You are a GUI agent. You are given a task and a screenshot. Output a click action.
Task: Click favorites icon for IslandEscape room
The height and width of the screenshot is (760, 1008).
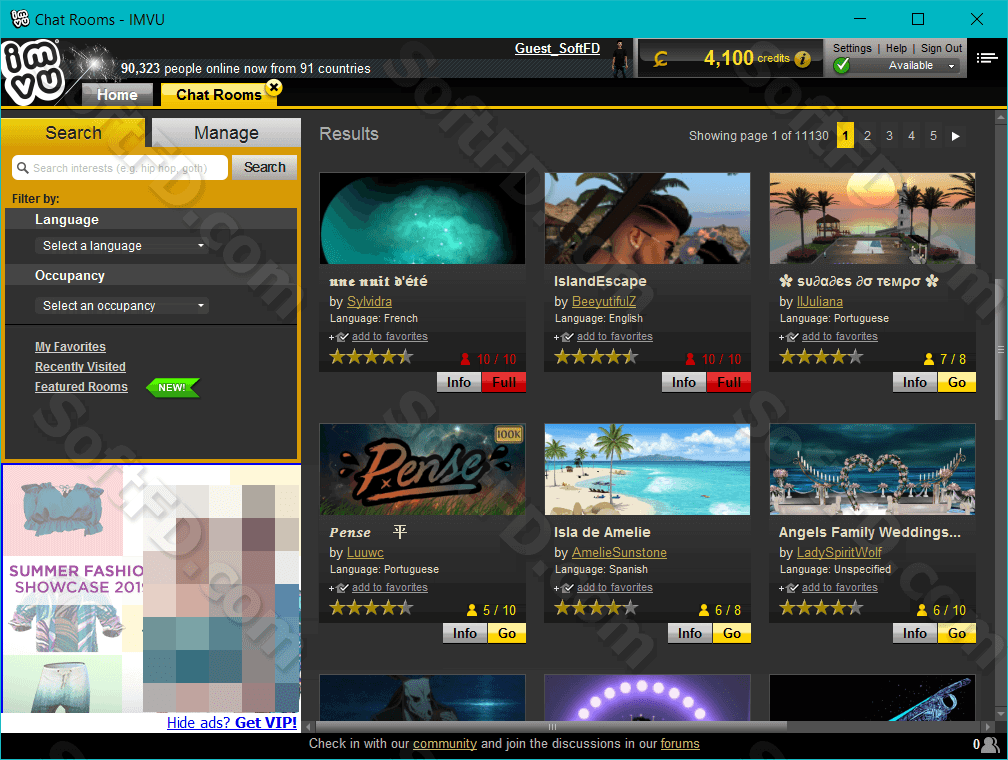pyautogui.click(x=564, y=337)
